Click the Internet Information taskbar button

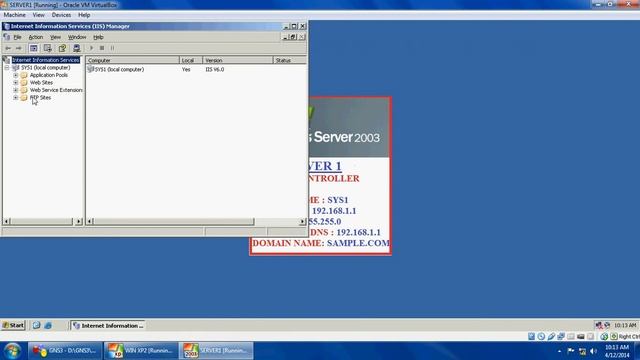[107, 325]
